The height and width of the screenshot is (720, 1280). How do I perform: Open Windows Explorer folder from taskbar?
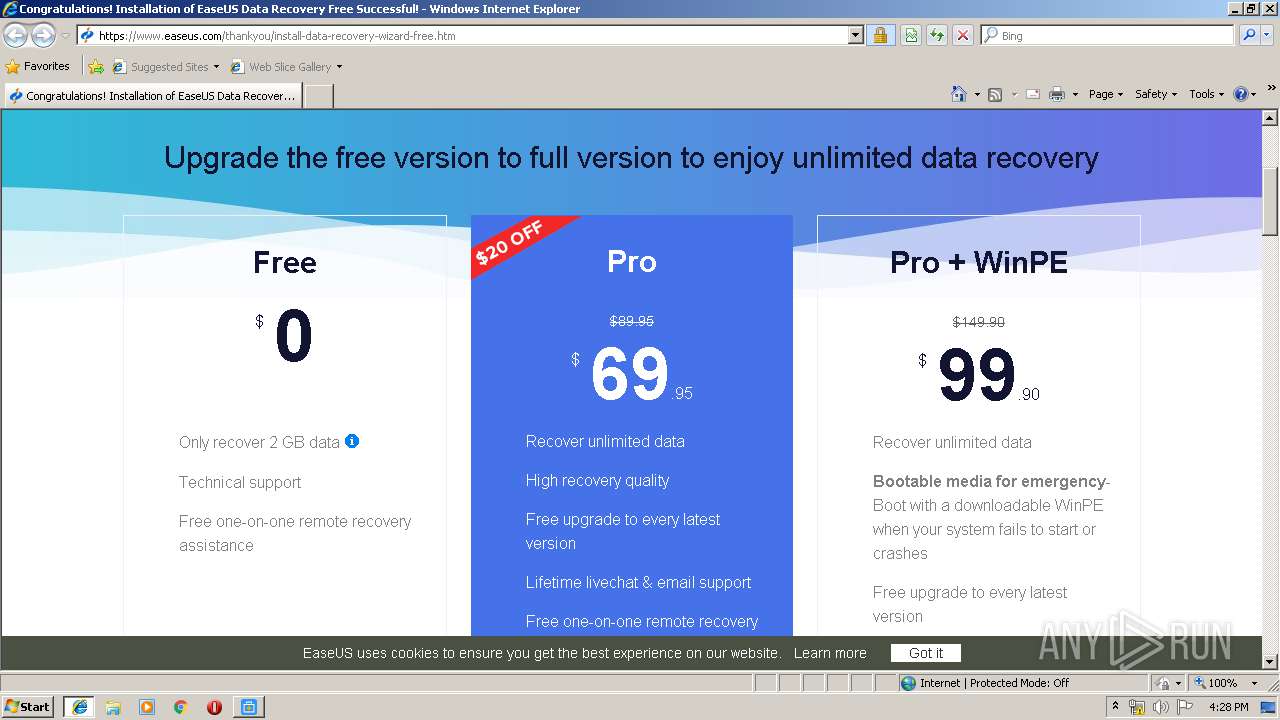coord(113,707)
